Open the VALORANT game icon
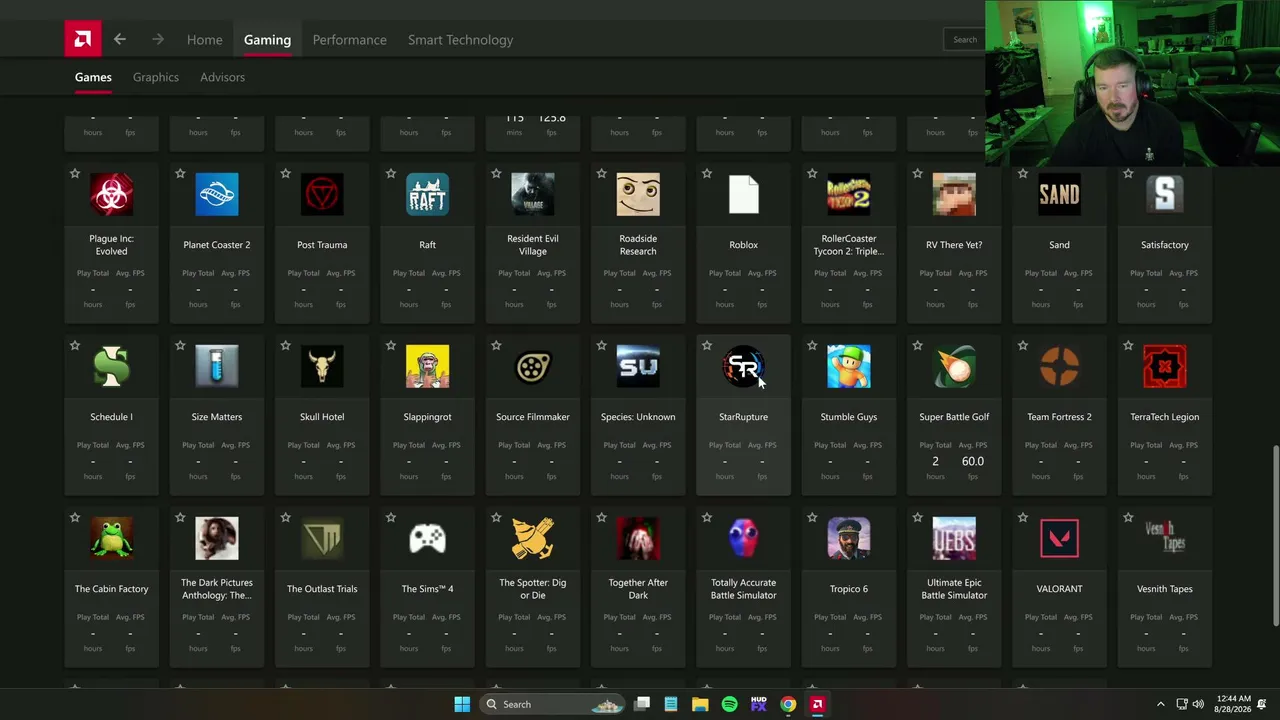Image resolution: width=1280 pixels, height=720 pixels. pyautogui.click(x=1059, y=538)
